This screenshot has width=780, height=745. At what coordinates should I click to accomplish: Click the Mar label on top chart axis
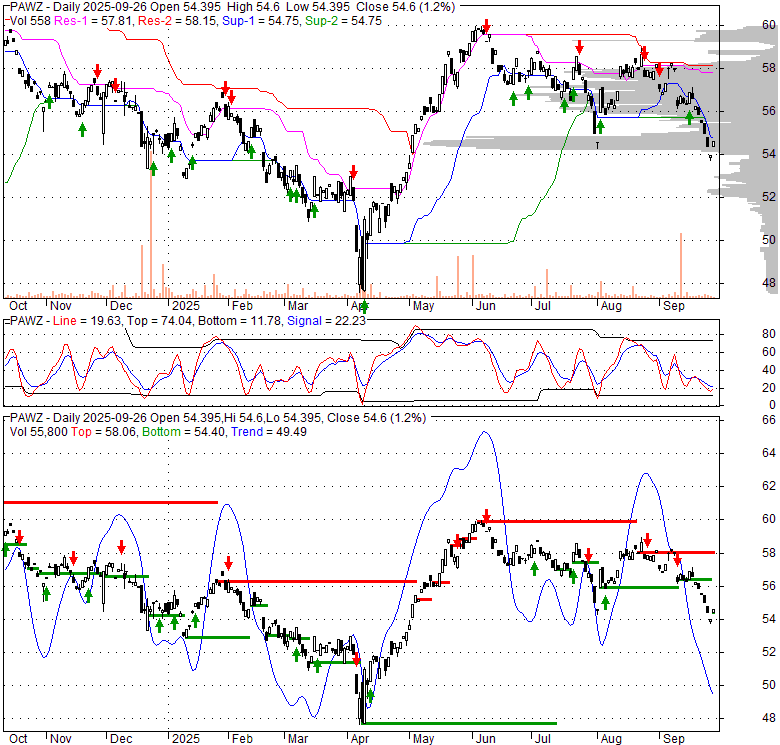point(298,306)
